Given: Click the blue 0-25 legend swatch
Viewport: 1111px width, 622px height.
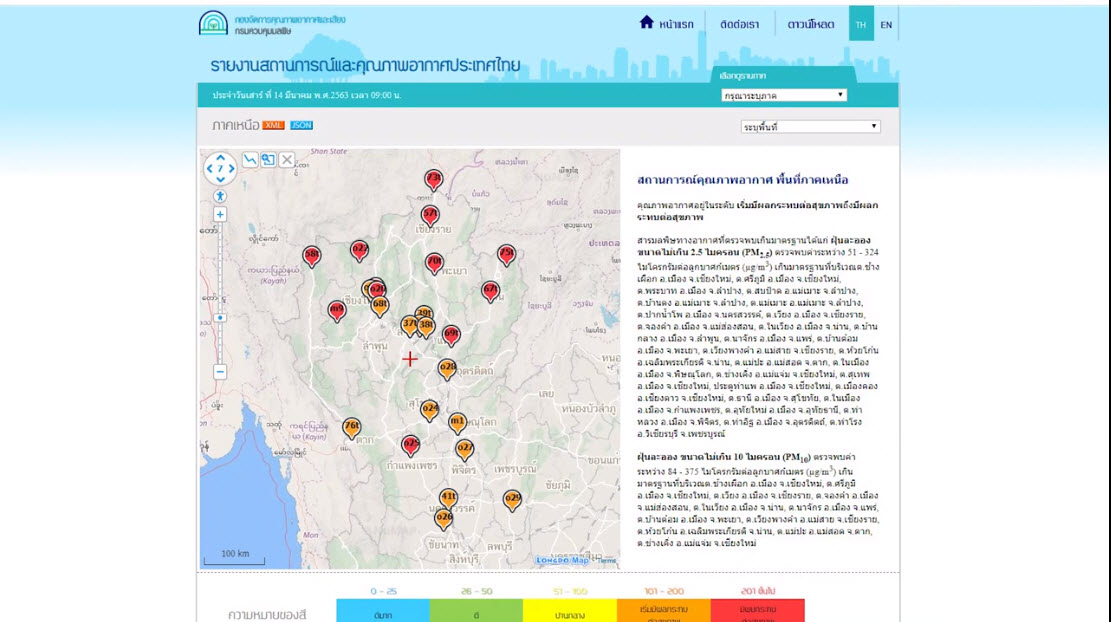Looking at the screenshot, I should coord(383,611).
